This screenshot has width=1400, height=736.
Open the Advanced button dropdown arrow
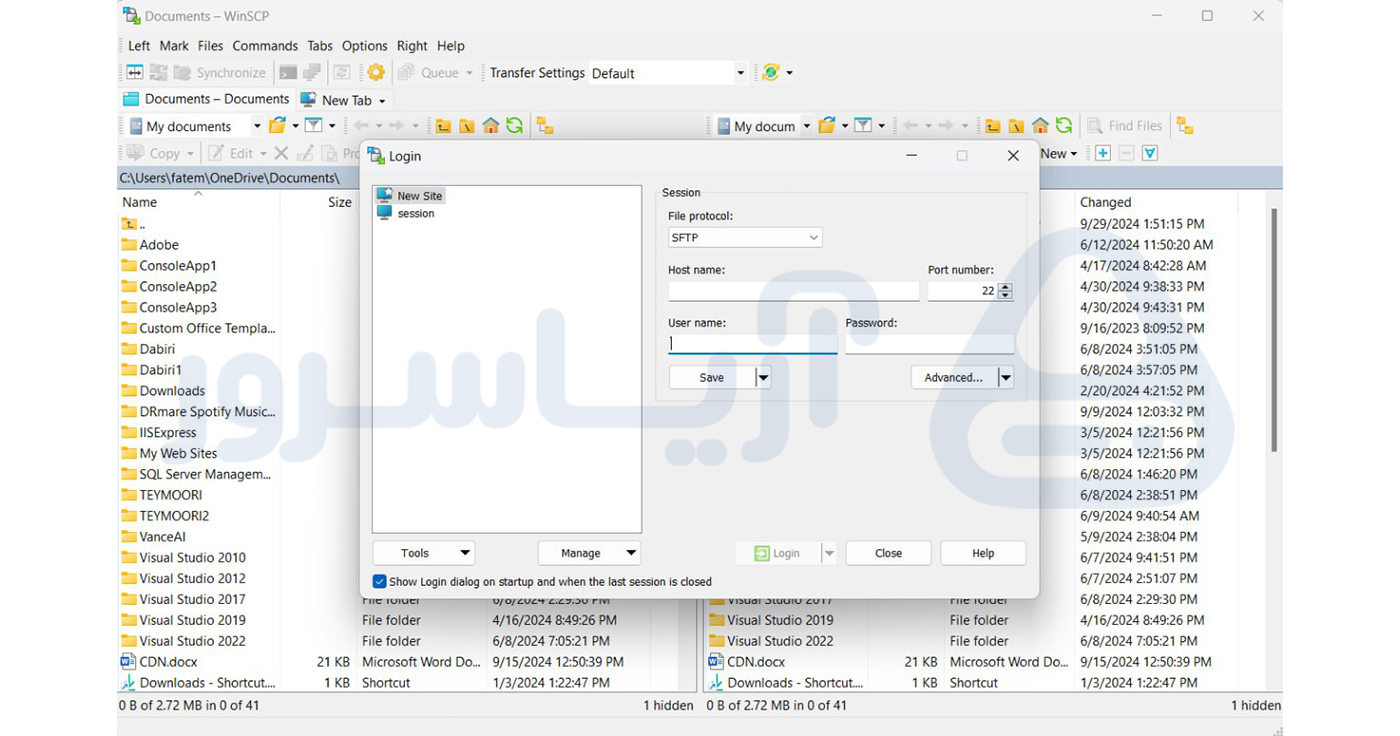pyautogui.click(x=1006, y=377)
